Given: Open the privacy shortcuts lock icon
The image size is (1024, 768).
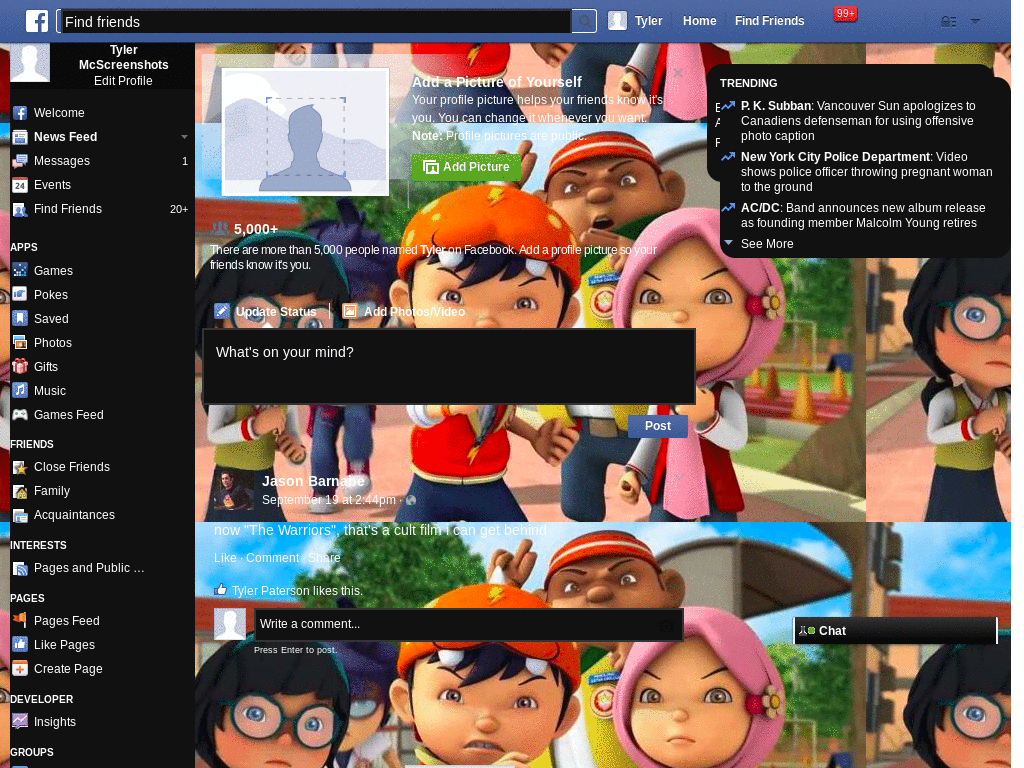Looking at the screenshot, I should (948, 22).
